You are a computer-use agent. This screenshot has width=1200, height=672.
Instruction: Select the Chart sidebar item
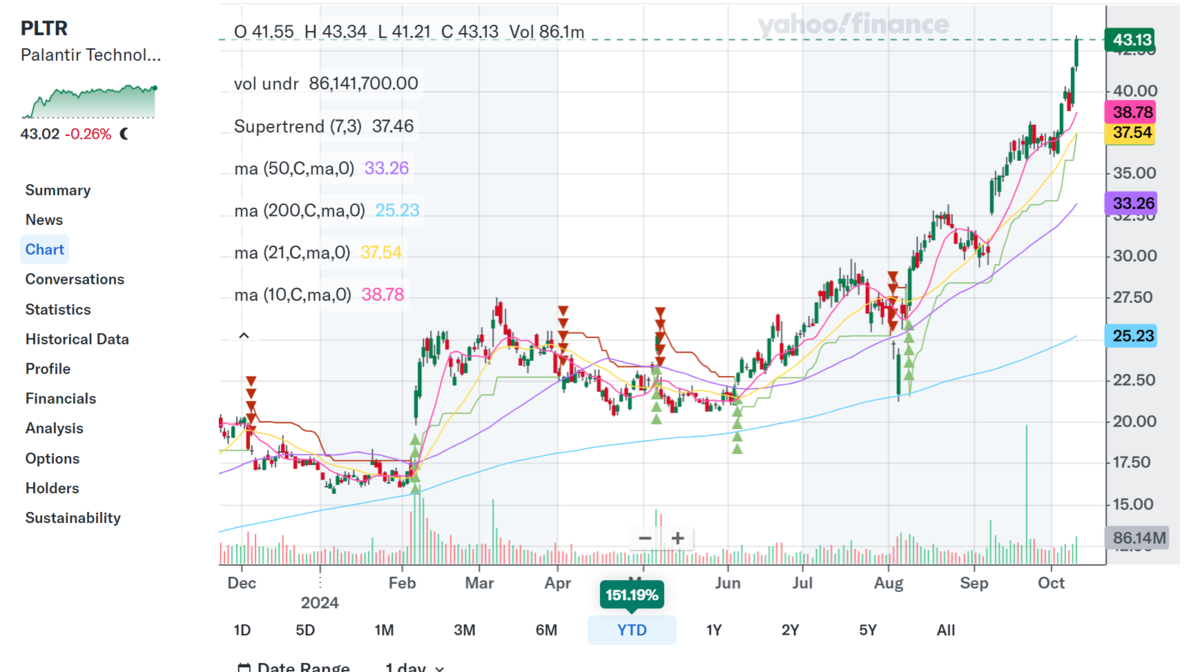[x=44, y=250]
